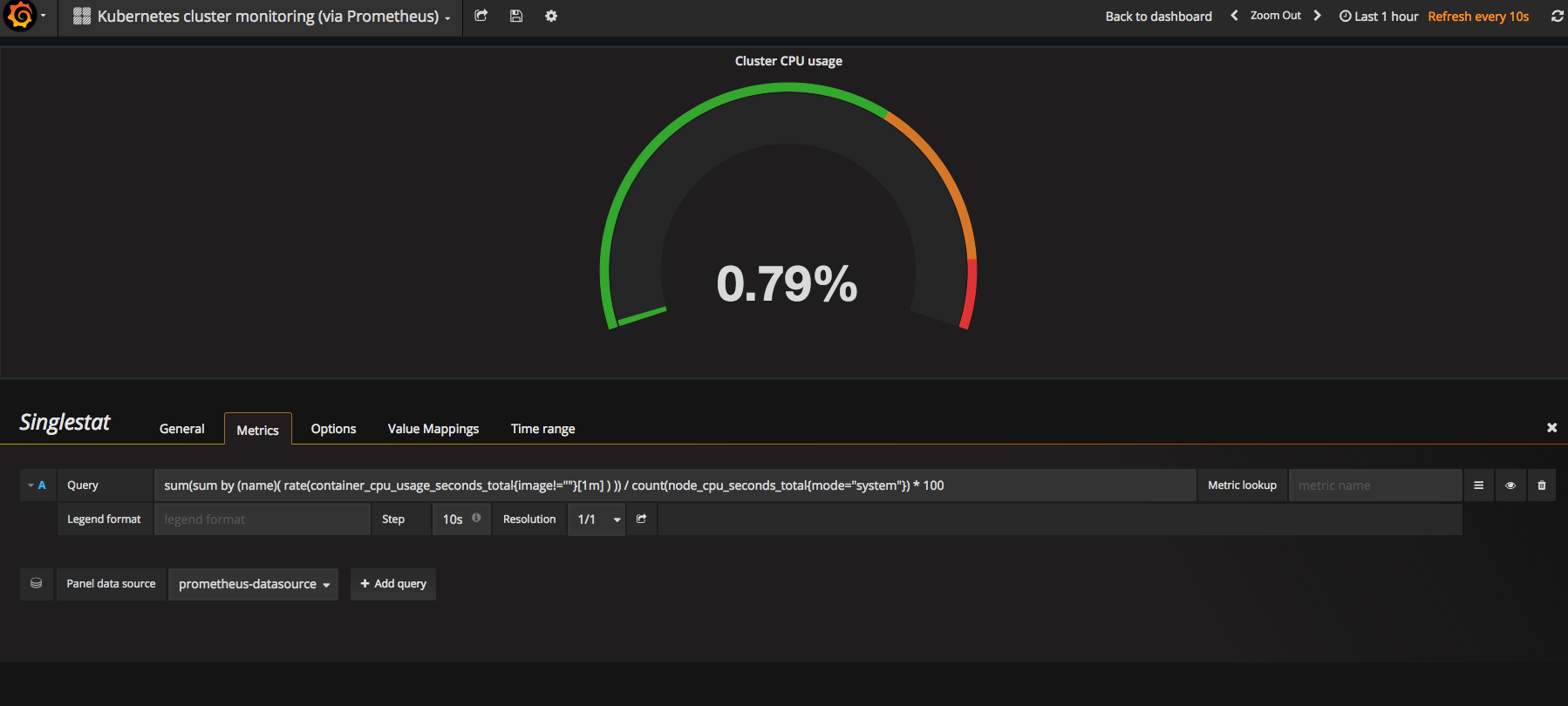Open the Time range tab
1568x706 pixels.
coord(542,429)
